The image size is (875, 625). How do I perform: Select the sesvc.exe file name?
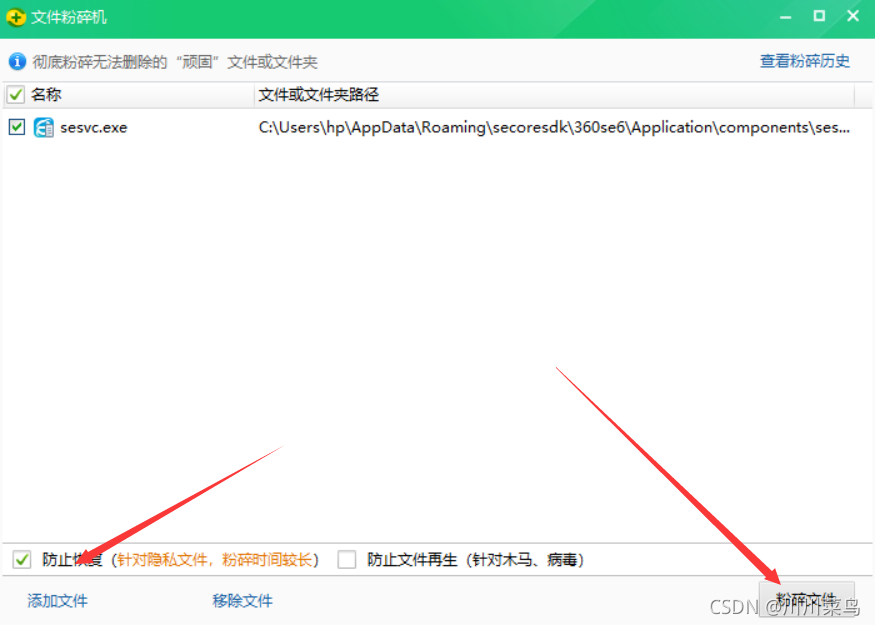point(94,128)
